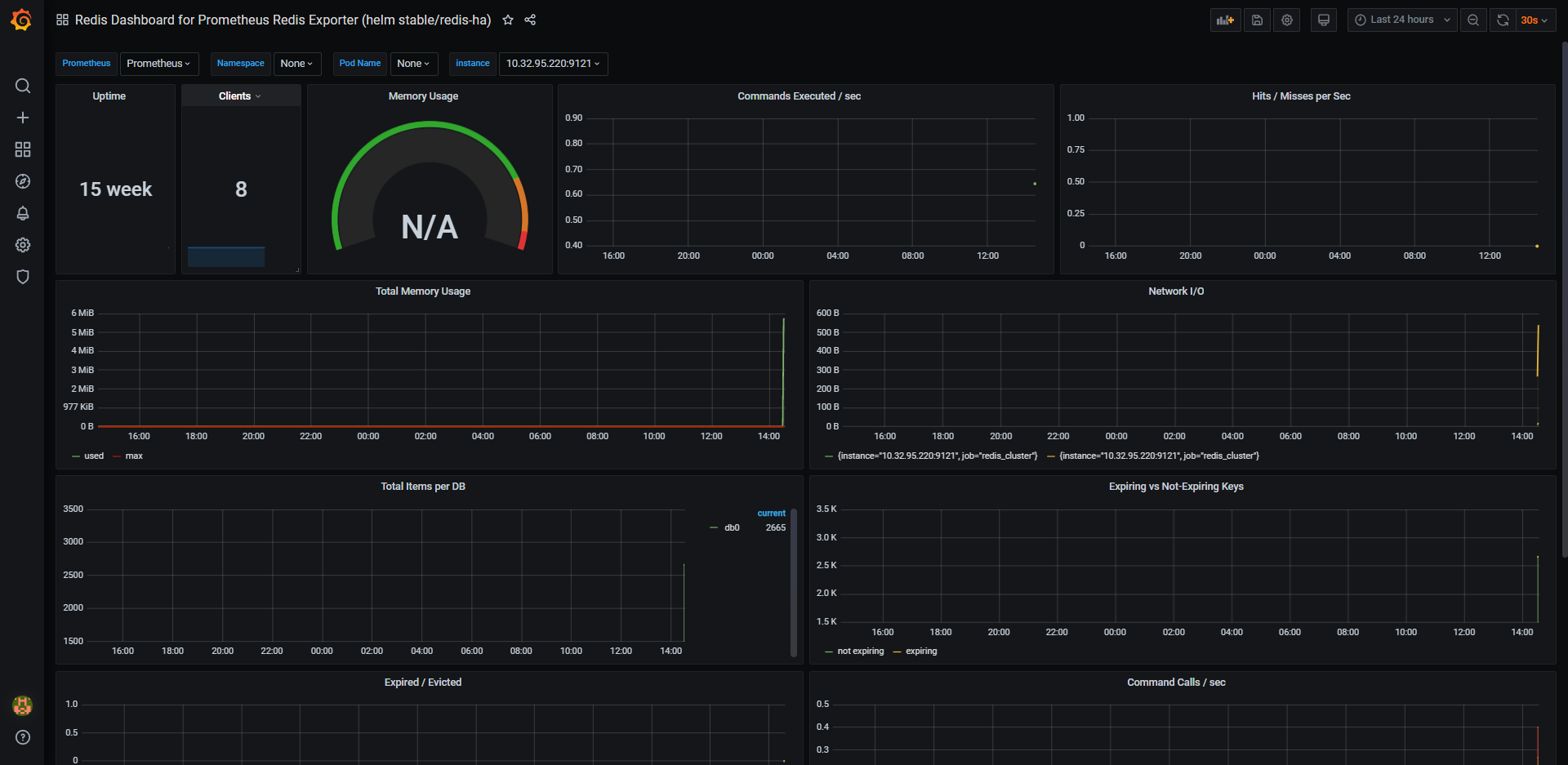Viewport: 1568px width, 765px height.
Task: Click the Create plus icon in sidebar
Action: coord(23,118)
